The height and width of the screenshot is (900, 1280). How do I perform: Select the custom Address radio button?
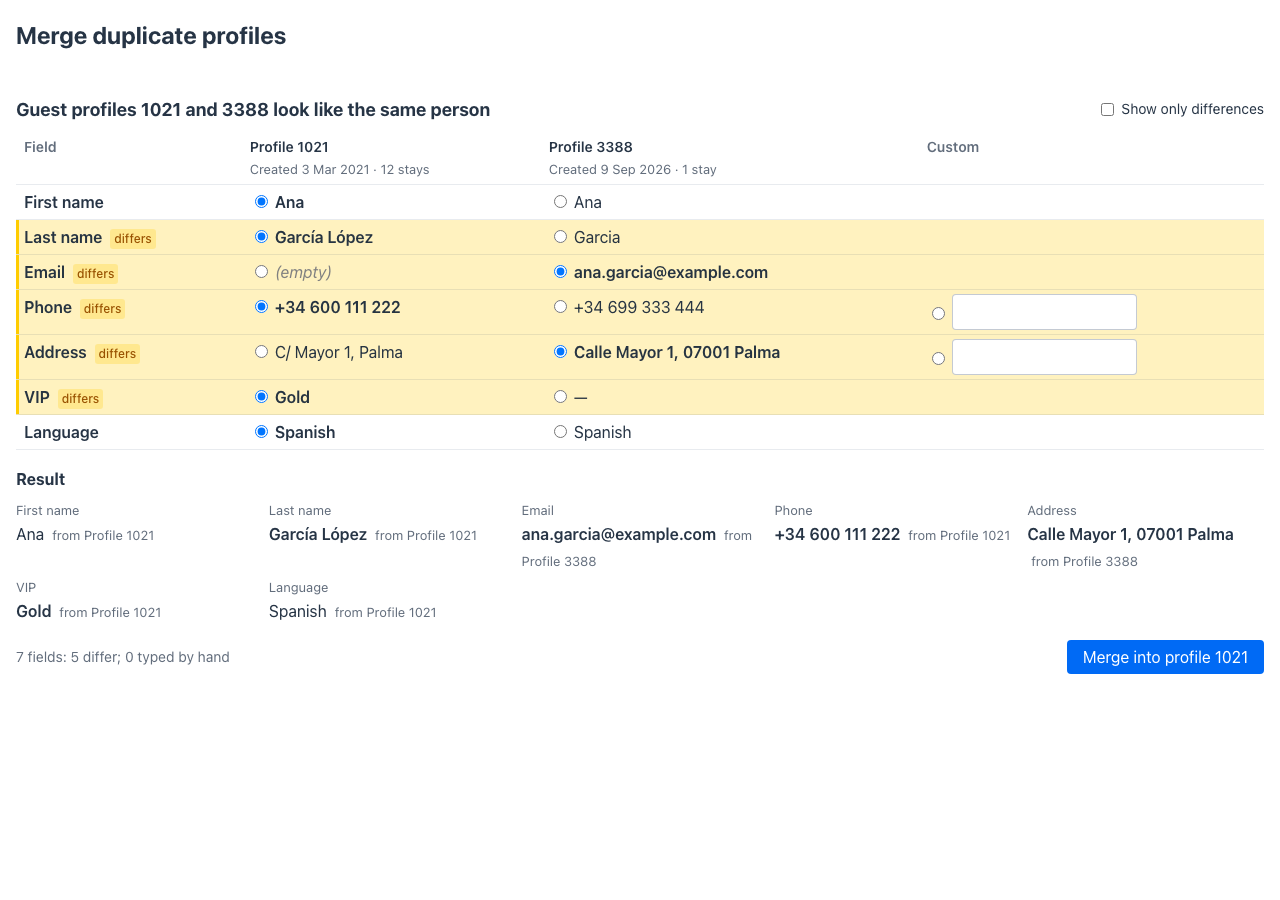tap(938, 358)
